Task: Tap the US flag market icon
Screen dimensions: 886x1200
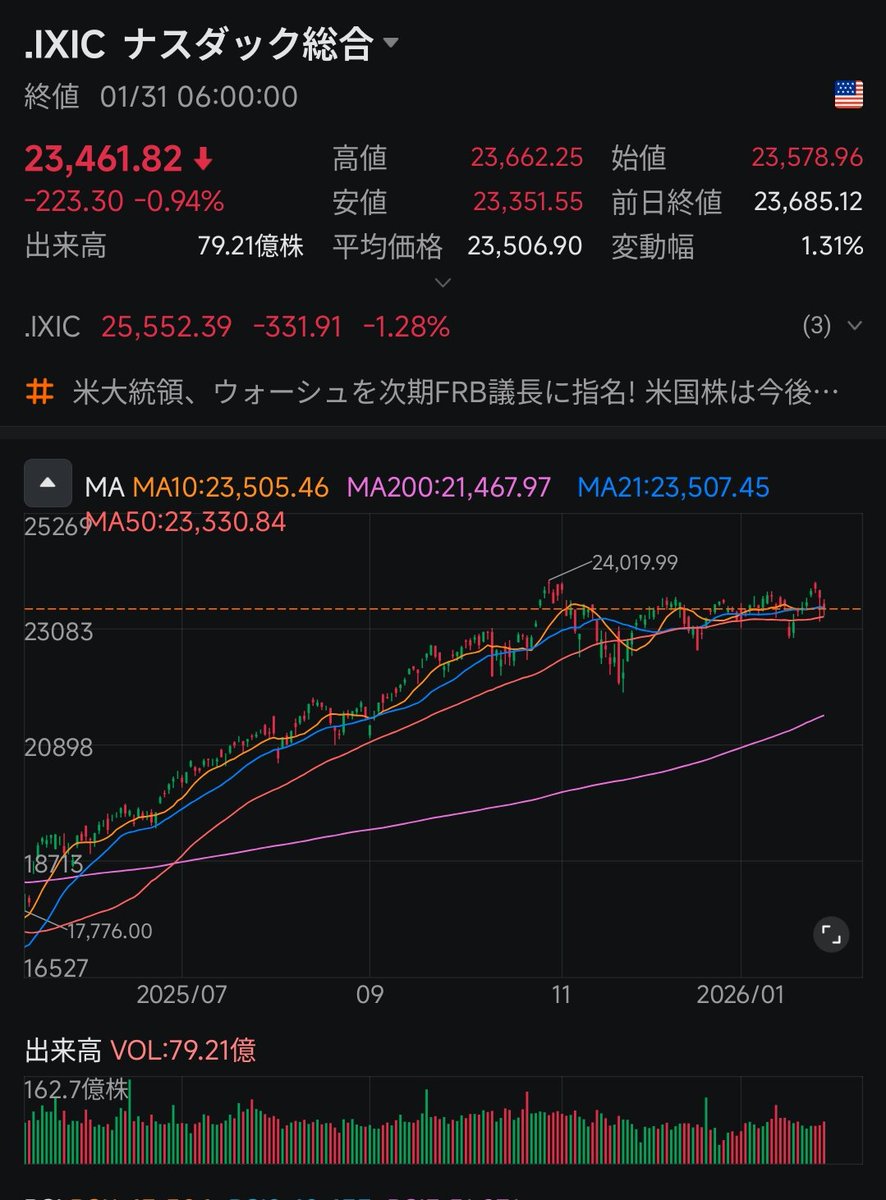Action: (848, 95)
